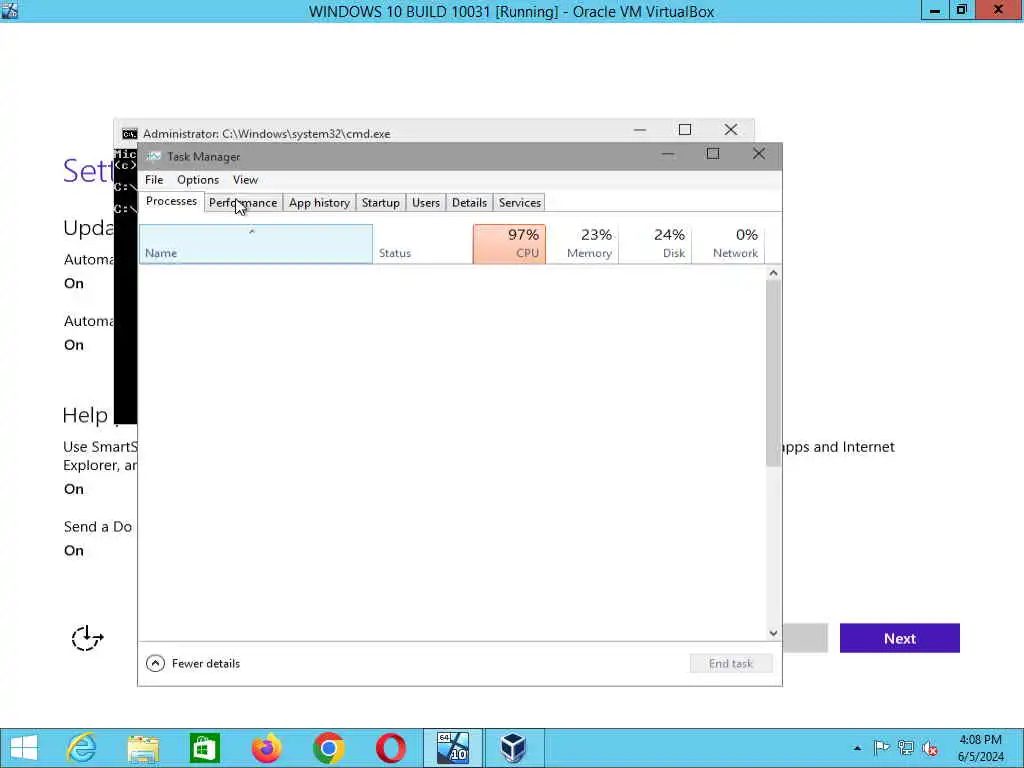
Task: Click the cmd.exe window title icon
Action: 129,134
